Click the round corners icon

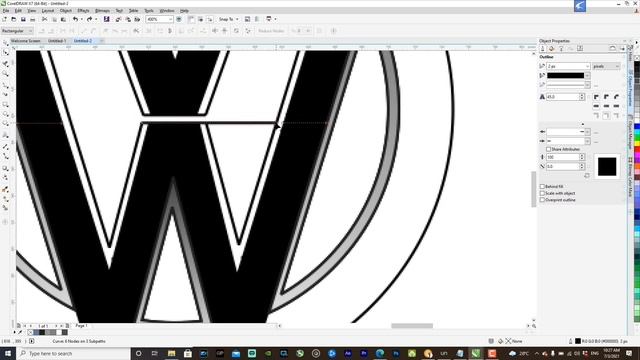click(607, 97)
